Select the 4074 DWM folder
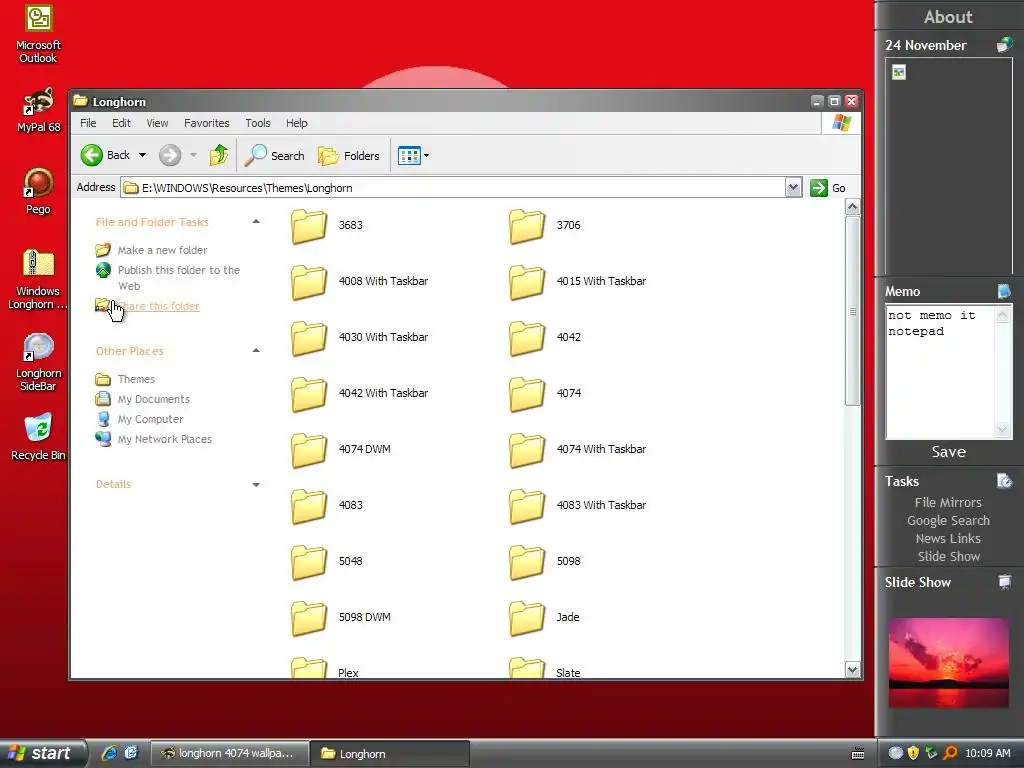This screenshot has height=768, width=1024. [x=341, y=449]
